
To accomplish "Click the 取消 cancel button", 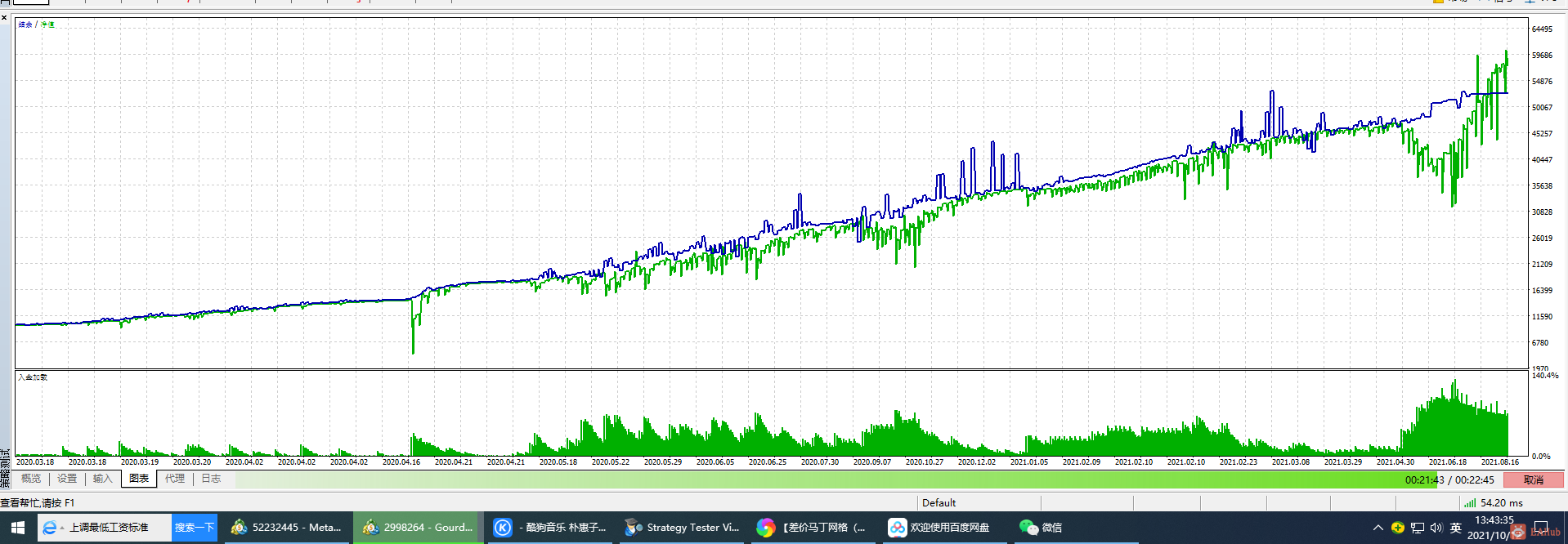I will pyautogui.click(x=1533, y=480).
